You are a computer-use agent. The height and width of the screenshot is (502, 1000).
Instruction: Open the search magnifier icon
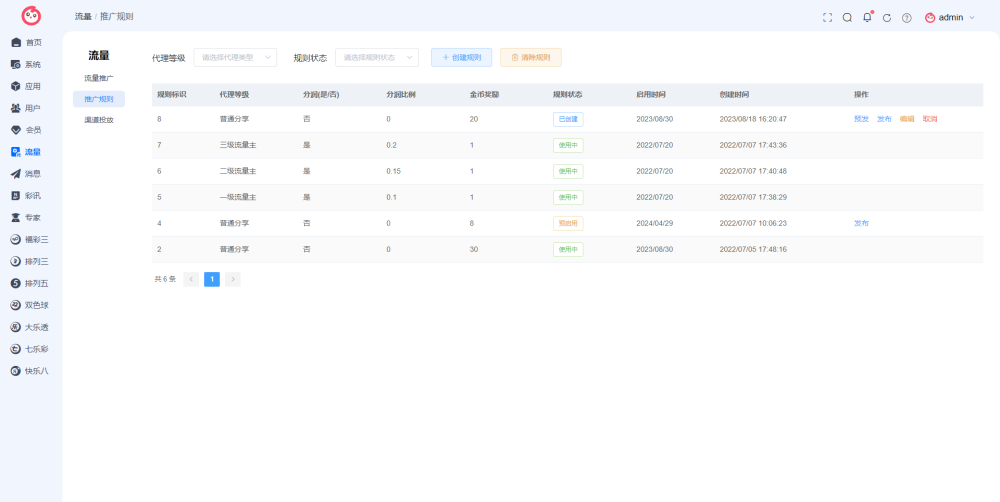(847, 18)
